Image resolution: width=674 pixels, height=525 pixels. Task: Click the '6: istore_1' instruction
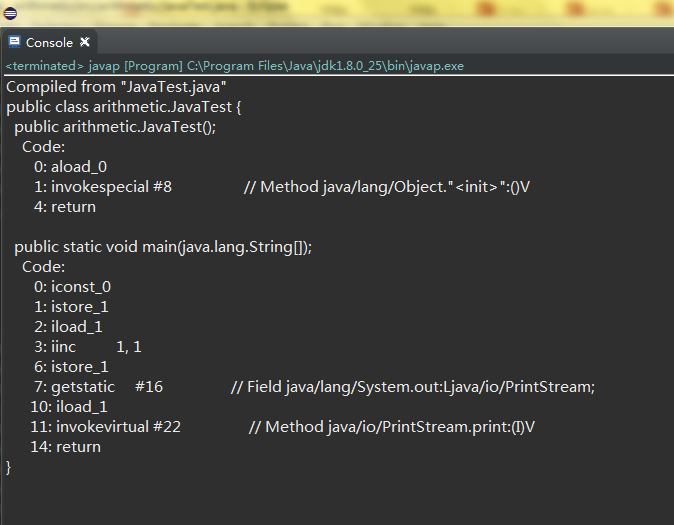[x=71, y=367]
